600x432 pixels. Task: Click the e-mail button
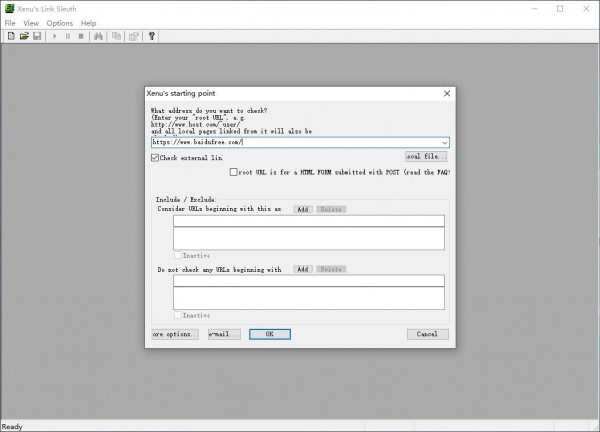coord(224,334)
